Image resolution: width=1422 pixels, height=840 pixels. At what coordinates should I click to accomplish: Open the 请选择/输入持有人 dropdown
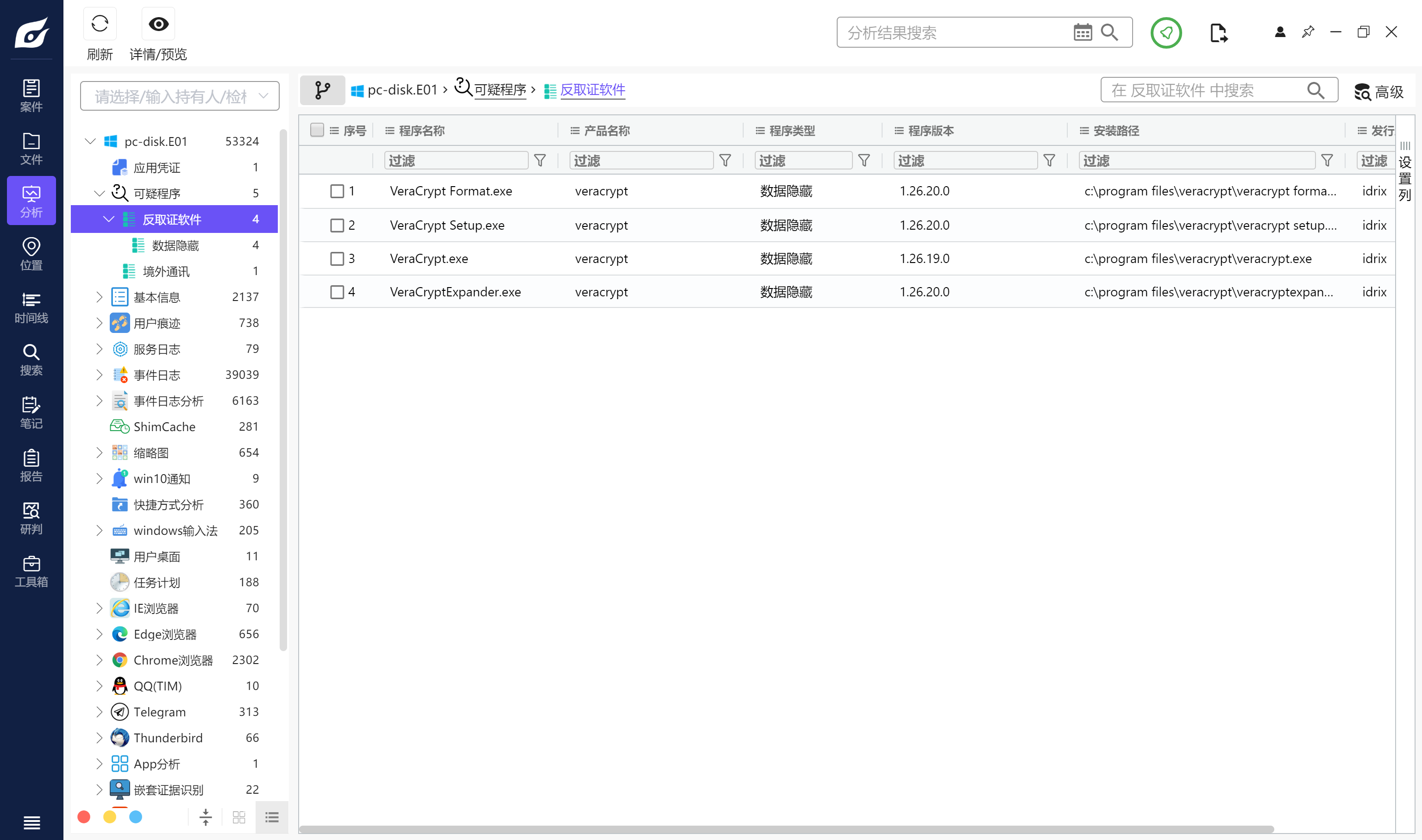pos(180,96)
